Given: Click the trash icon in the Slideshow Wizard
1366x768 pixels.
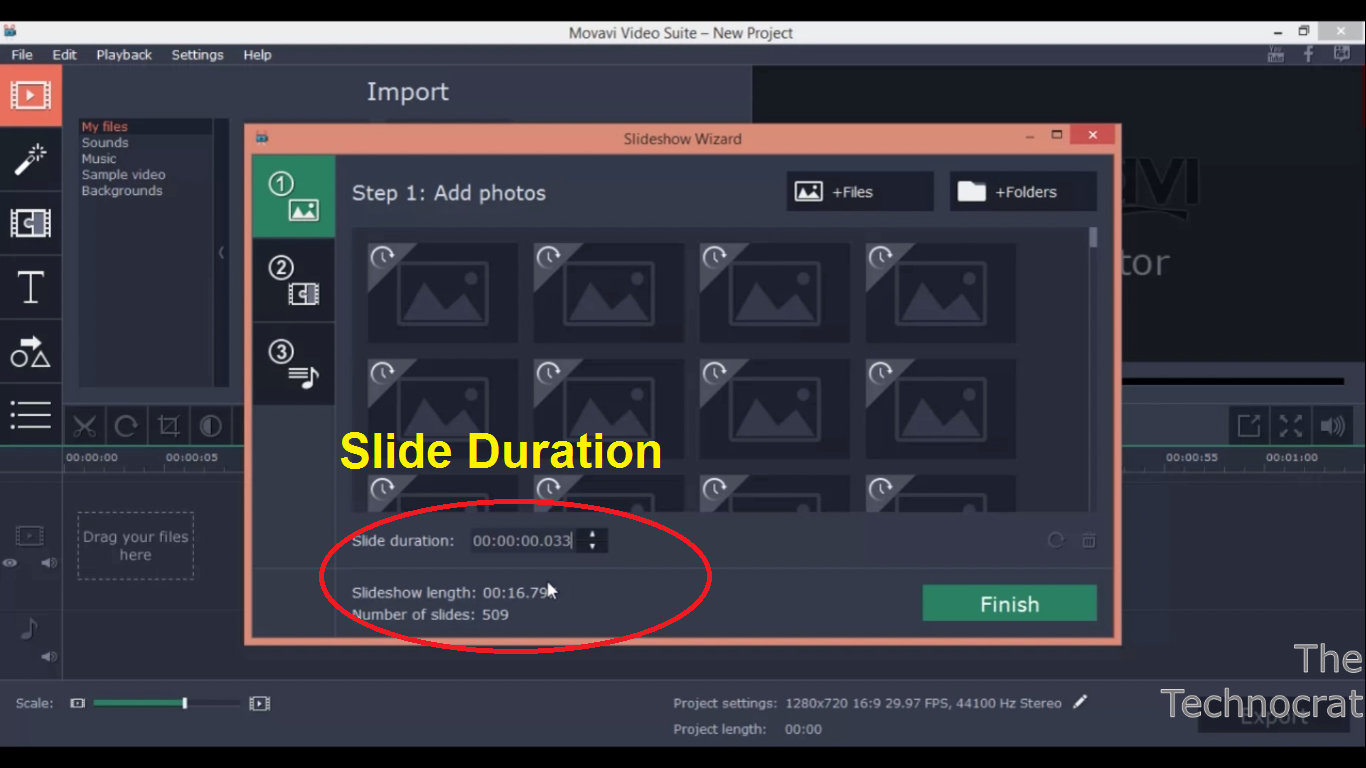Looking at the screenshot, I should coord(1089,541).
